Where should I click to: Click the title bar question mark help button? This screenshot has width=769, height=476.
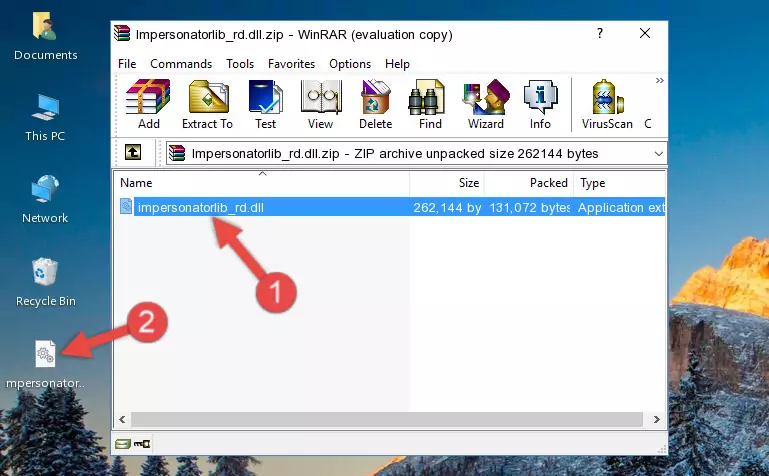tap(599, 33)
